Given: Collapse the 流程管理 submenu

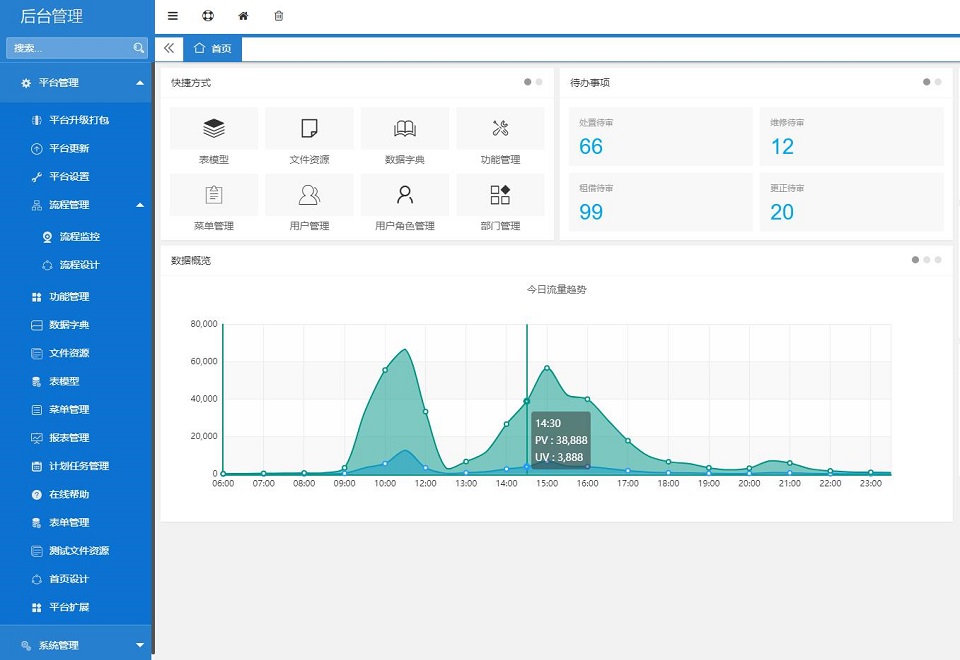Looking at the screenshot, I should coord(140,205).
